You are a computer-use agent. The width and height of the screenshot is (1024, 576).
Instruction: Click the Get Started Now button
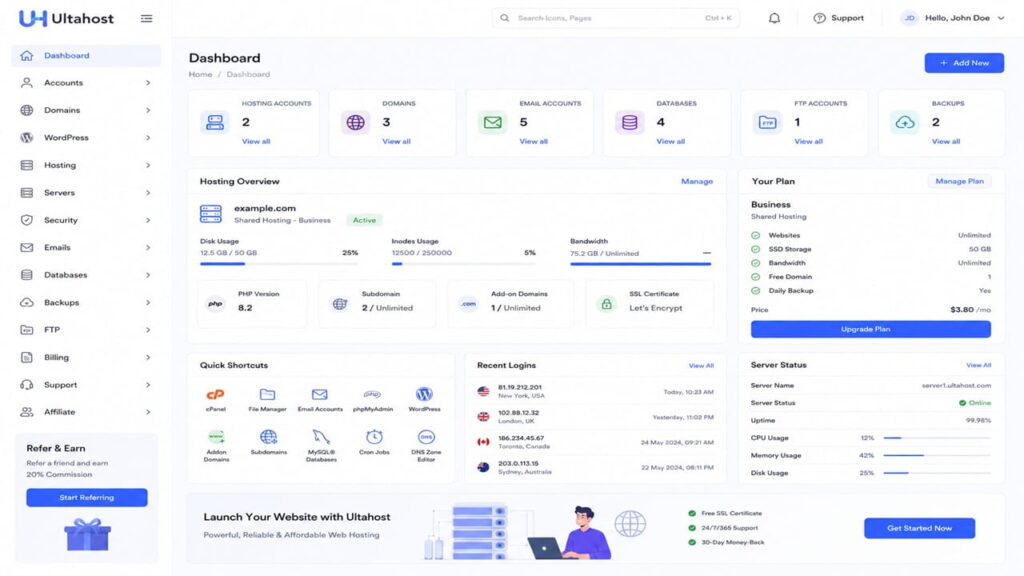[920, 528]
